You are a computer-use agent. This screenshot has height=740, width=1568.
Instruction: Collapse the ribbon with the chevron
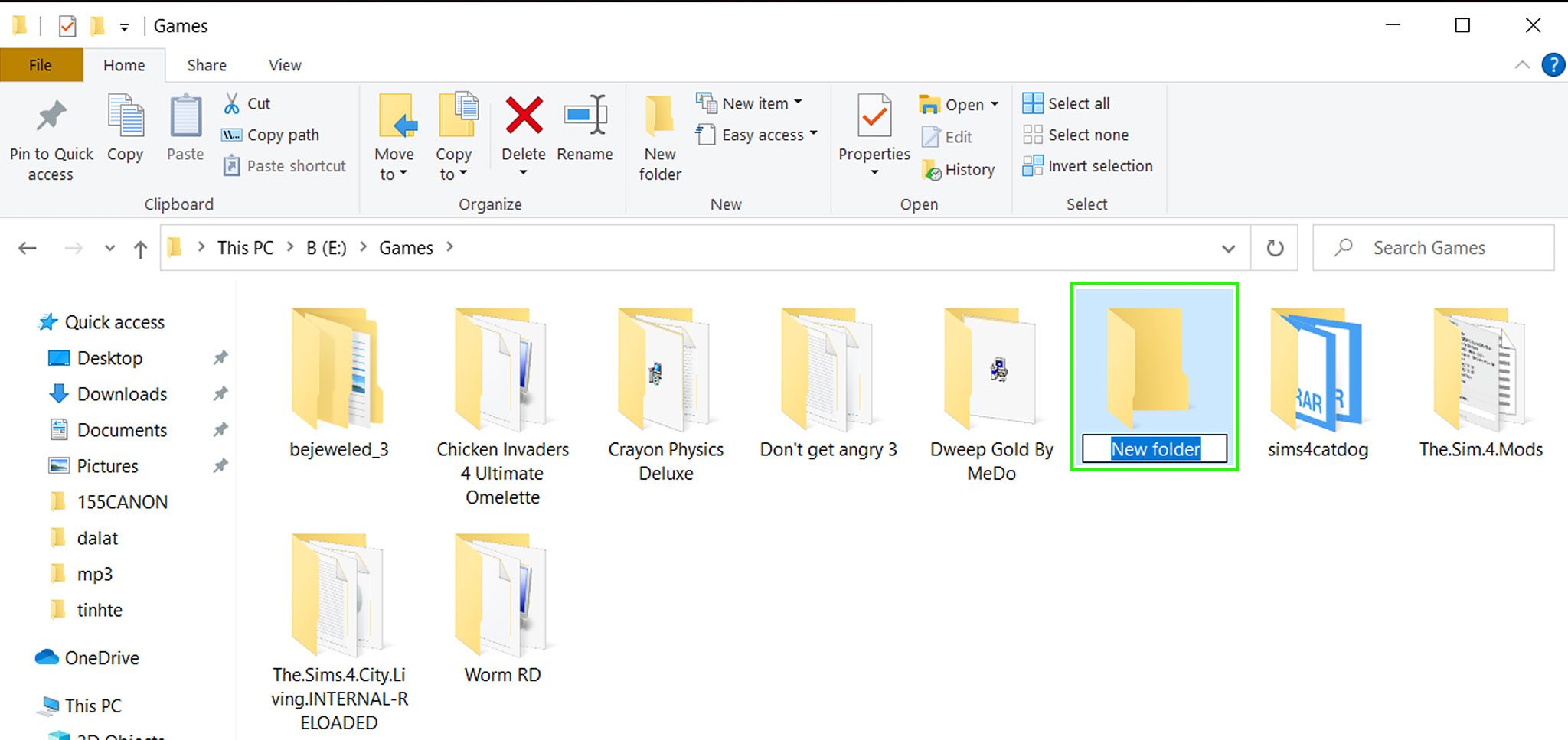1522,65
